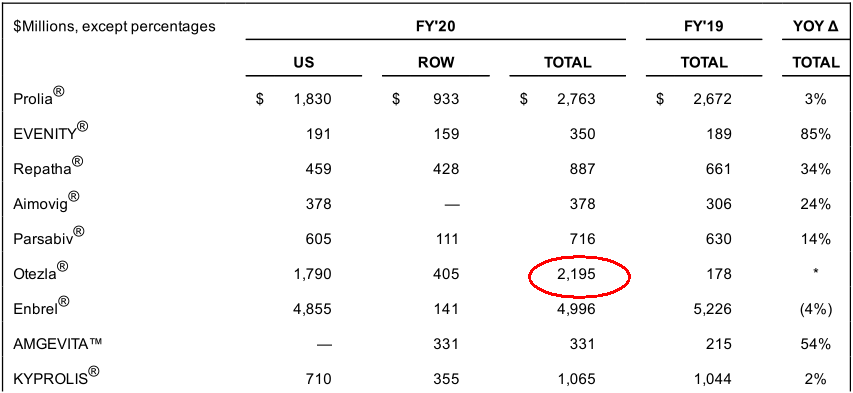Click the circled Otezla total 2,195
Image resolution: width=853 pixels, height=393 pixels.
tap(579, 275)
